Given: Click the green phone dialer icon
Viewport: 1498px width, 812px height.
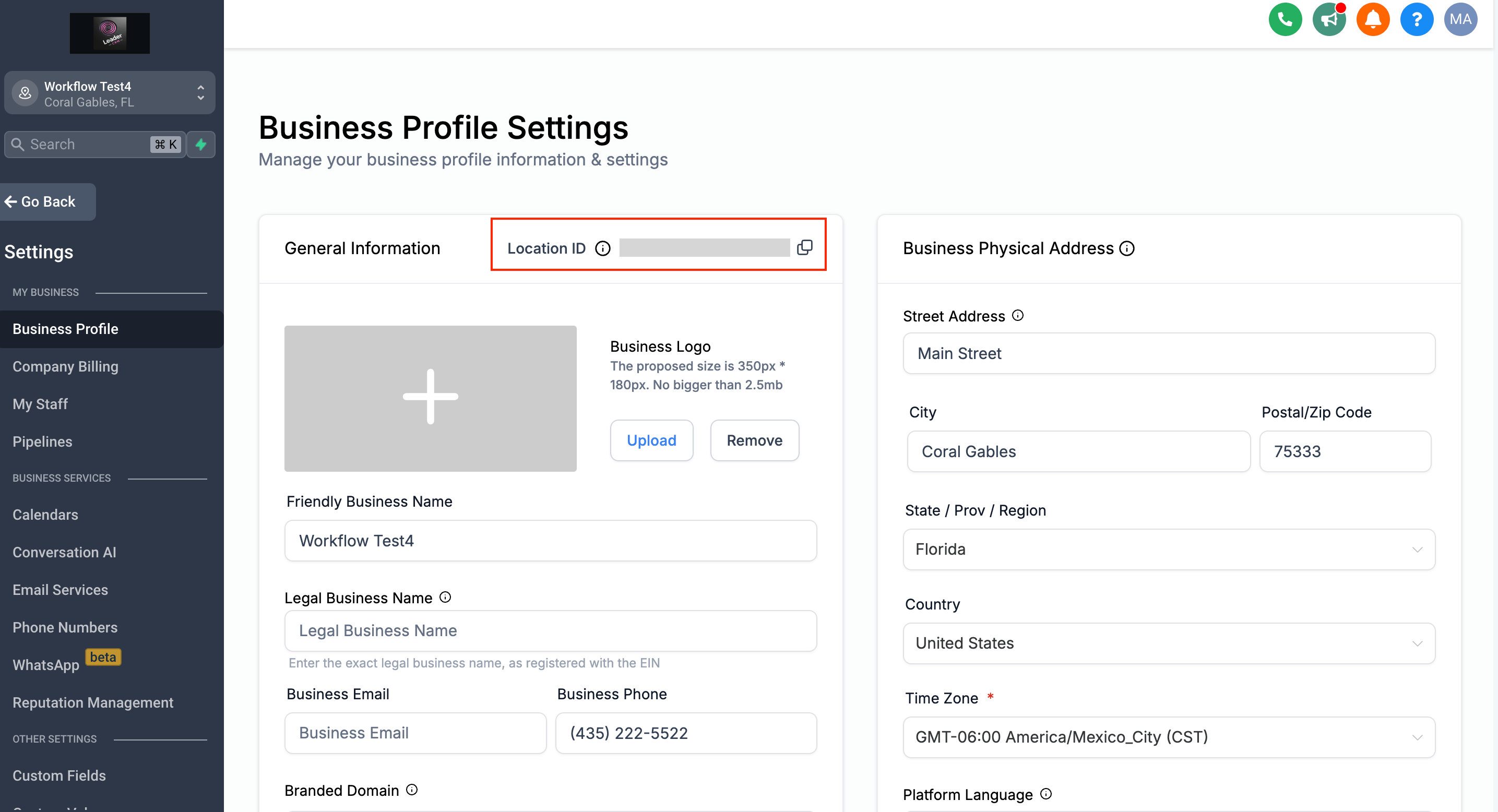Looking at the screenshot, I should (1285, 19).
